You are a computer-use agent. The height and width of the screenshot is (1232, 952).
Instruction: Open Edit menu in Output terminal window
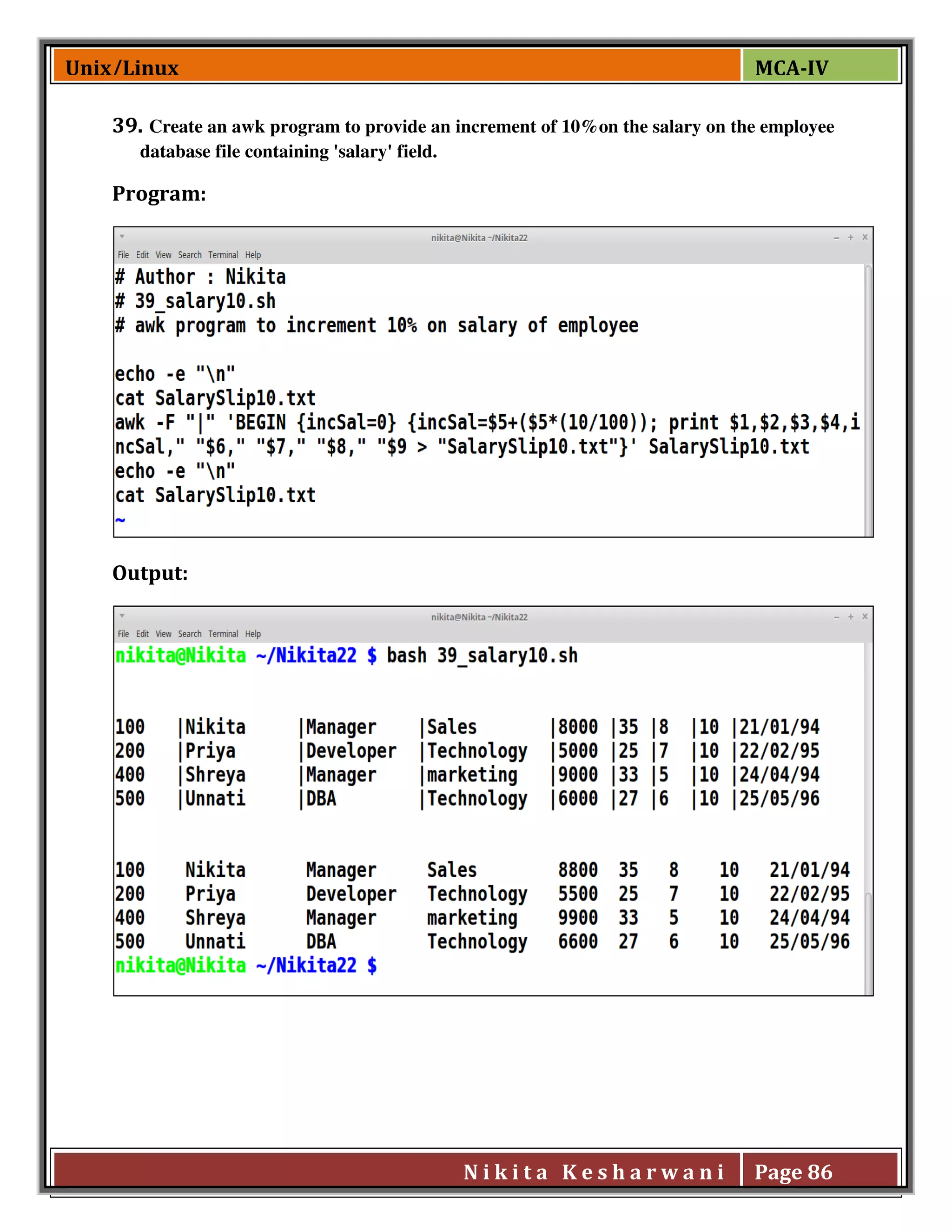(142, 634)
